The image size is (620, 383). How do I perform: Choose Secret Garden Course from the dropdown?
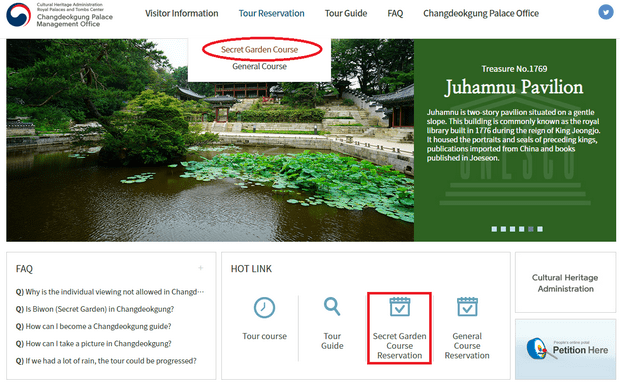tap(259, 49)
